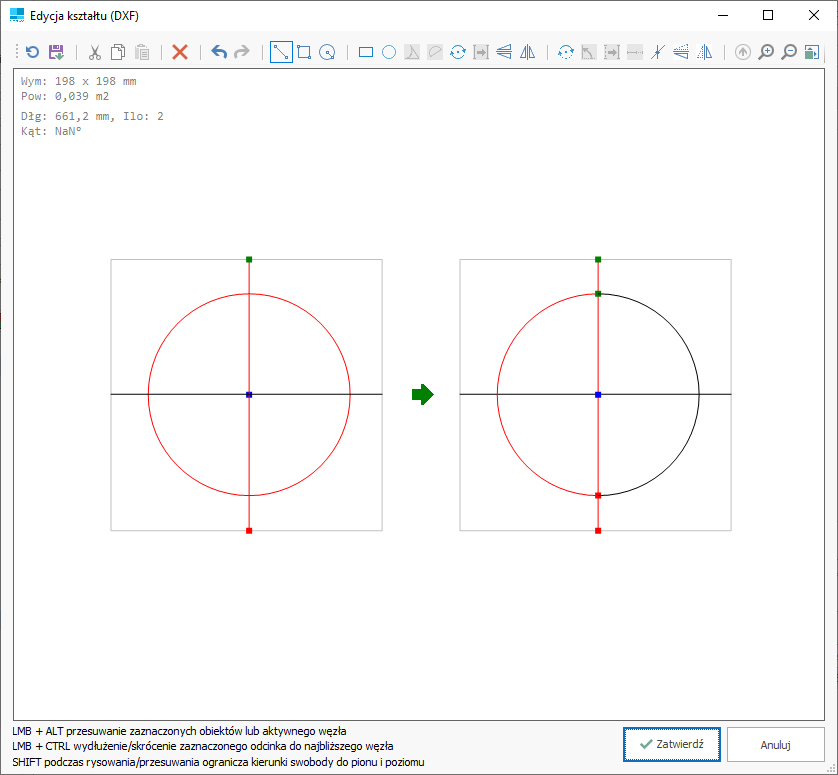Click the solid rotate arrows icon
838x775 pixels.
tap(458, 52)
